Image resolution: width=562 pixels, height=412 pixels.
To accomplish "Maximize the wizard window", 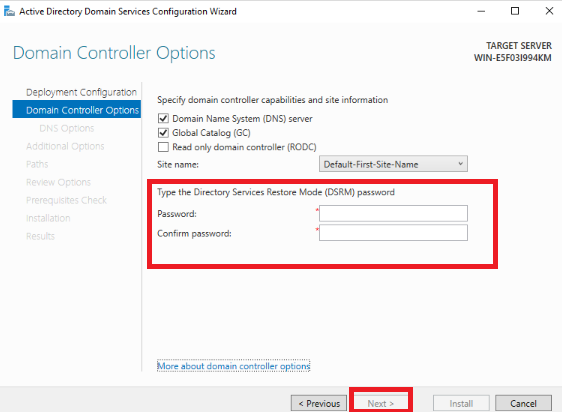I will point(515,11).
